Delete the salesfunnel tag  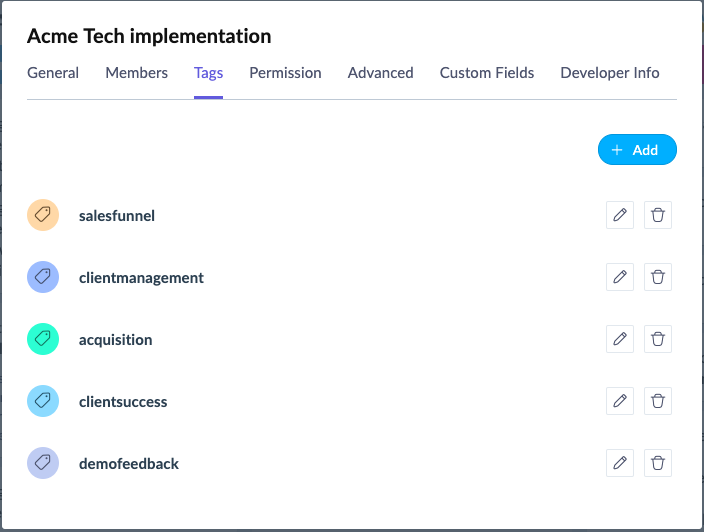(x=658, y=215)
